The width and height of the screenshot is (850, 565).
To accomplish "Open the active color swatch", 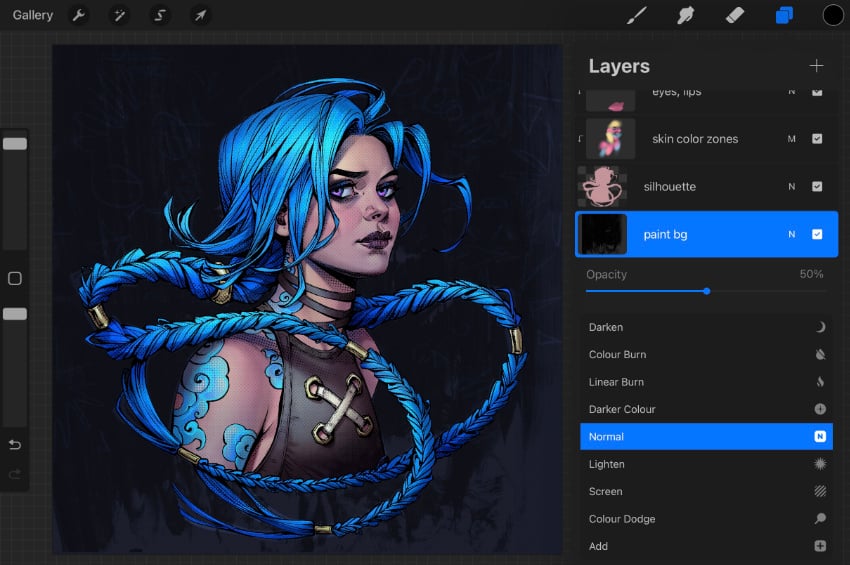I will point(833,15).
